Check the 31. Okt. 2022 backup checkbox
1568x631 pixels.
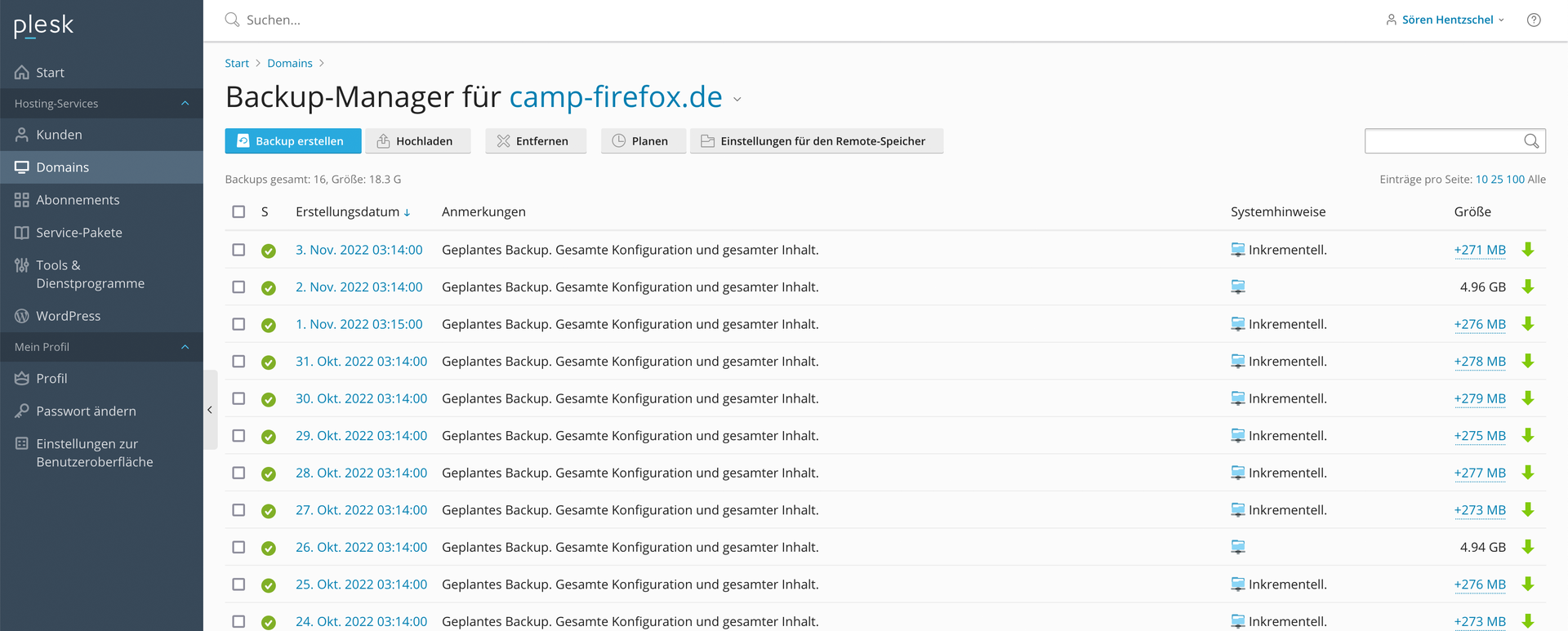pos(238,362)
